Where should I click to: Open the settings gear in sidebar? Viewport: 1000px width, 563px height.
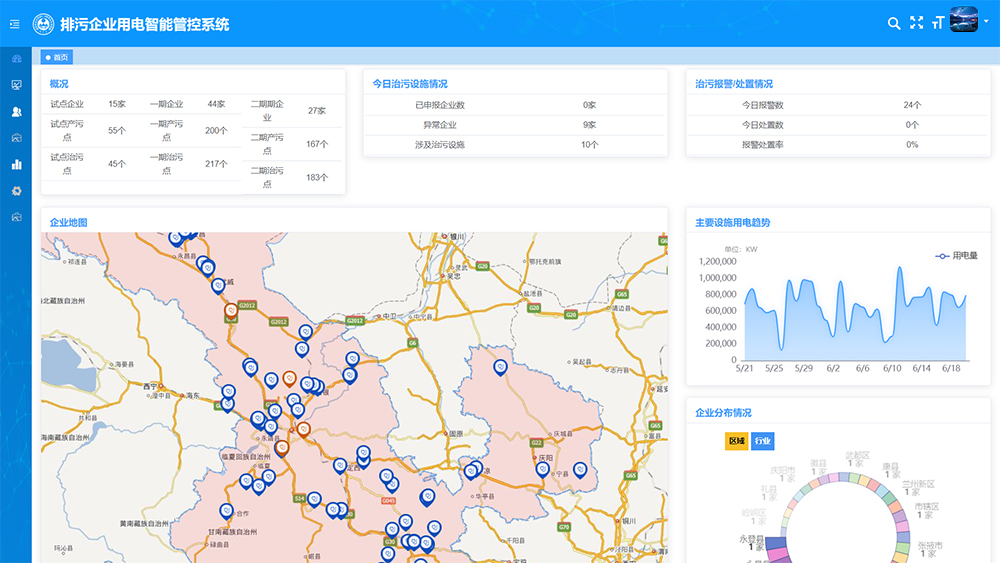coord(16,190)
